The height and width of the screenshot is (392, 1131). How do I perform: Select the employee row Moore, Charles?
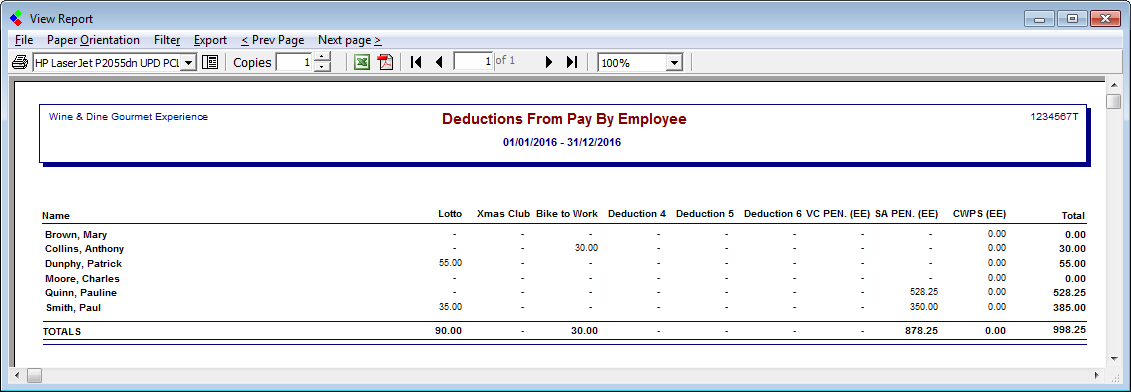pos(564,278)
